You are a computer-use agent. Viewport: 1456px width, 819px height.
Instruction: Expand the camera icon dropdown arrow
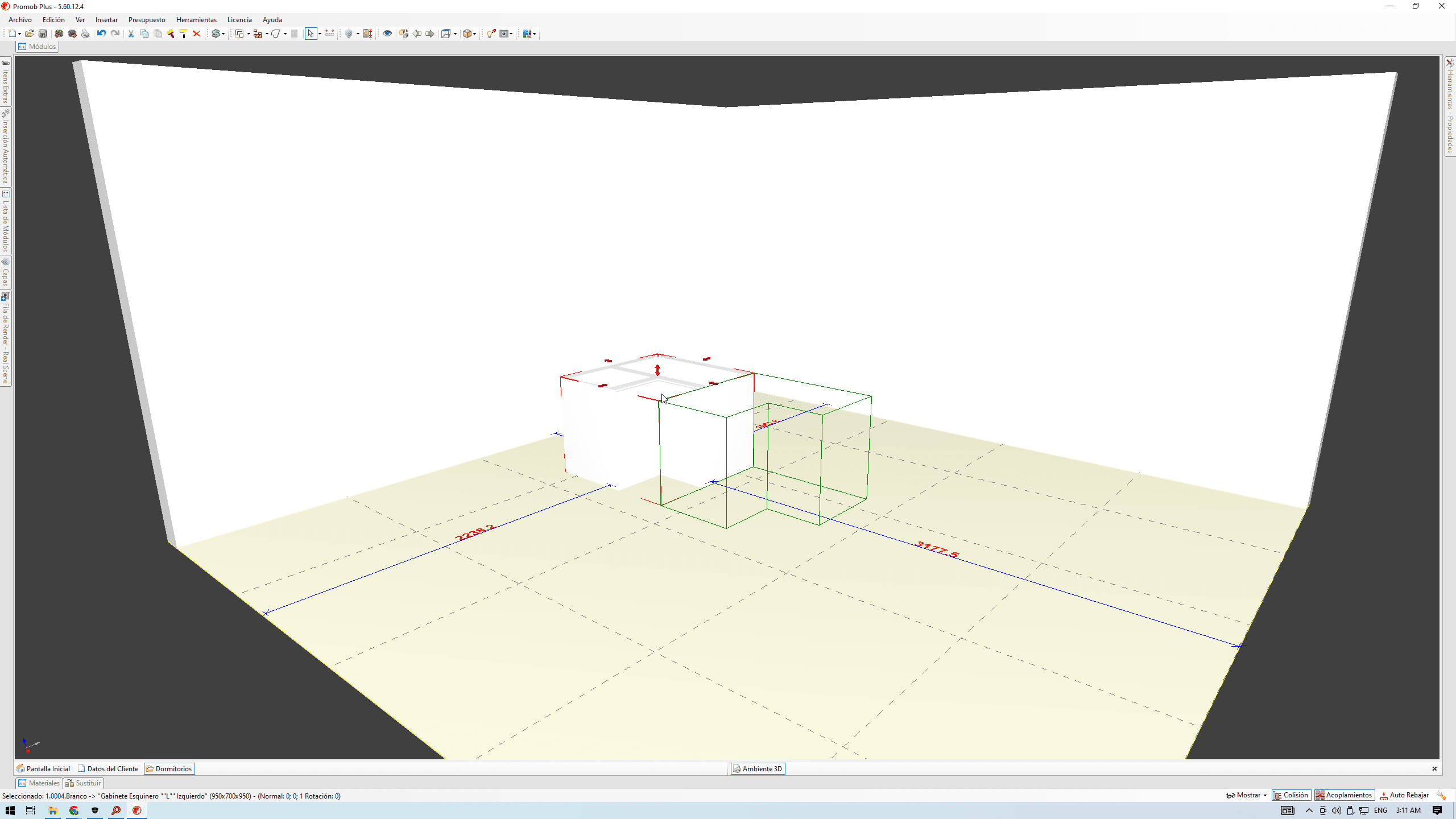pyautogui.click(x=511, y=34)
